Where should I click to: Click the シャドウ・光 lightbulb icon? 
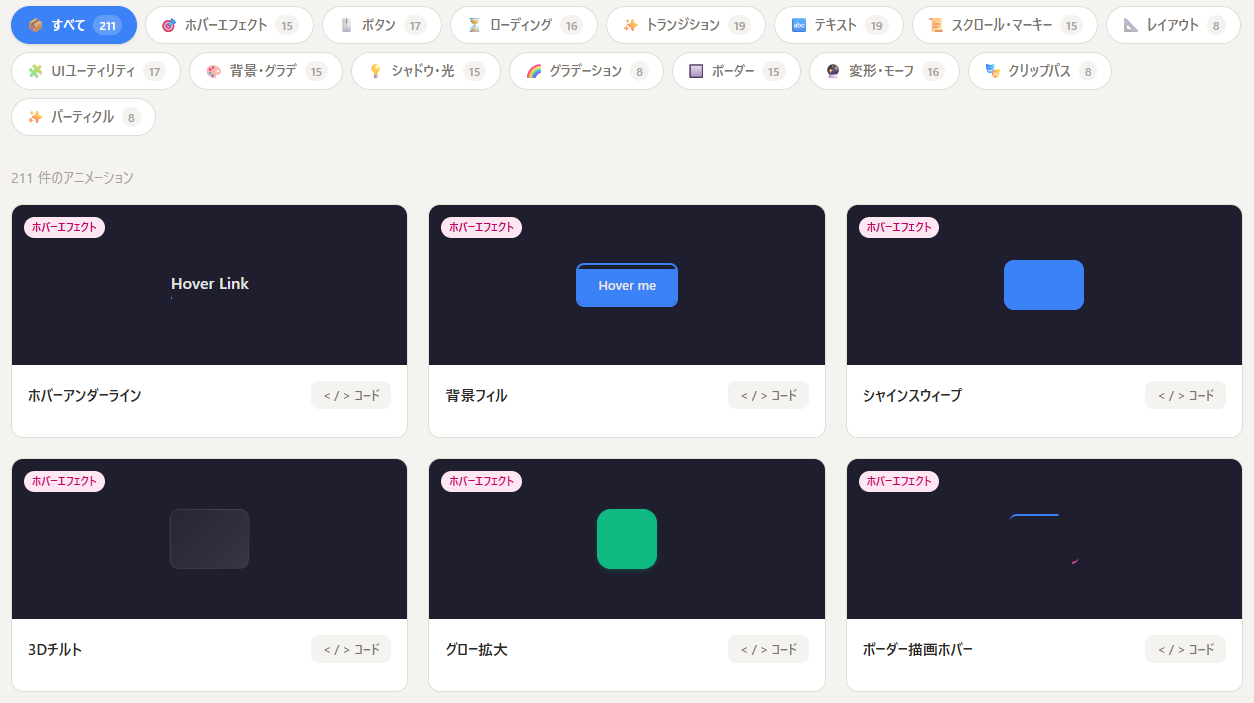click(376, 71)
